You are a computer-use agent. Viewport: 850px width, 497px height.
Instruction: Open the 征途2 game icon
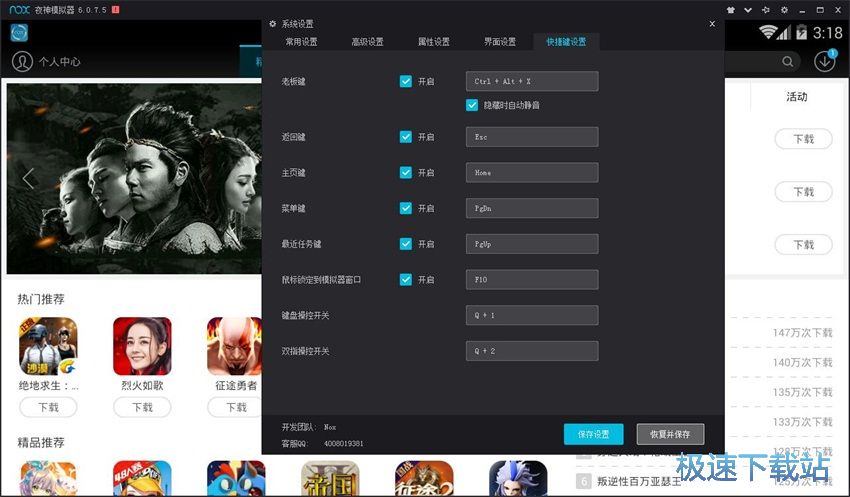coord(424,479)
